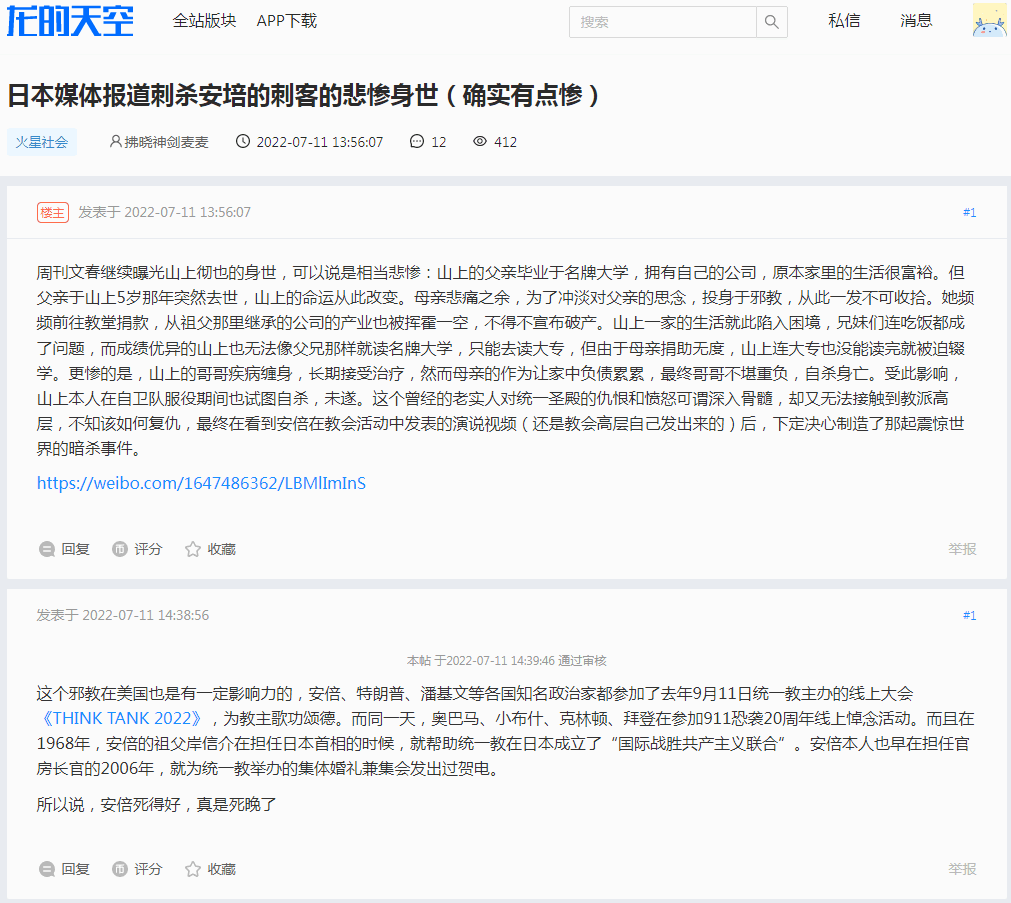1011x903 pixels.
Task: Click the eye views icon showing 412
Action: [x=480, y=141]
